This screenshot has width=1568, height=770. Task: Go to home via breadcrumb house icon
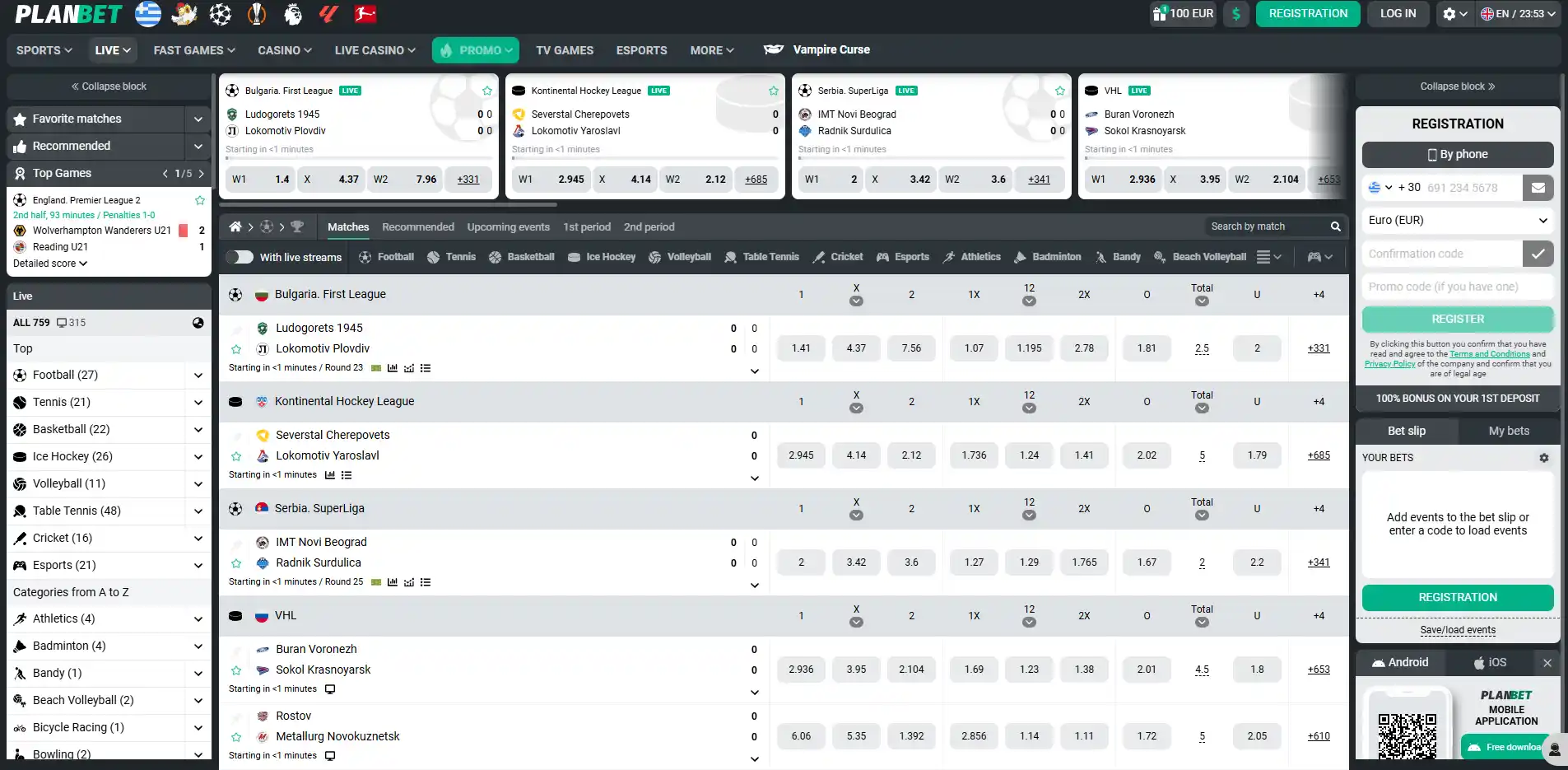click(x=235, y=226)
